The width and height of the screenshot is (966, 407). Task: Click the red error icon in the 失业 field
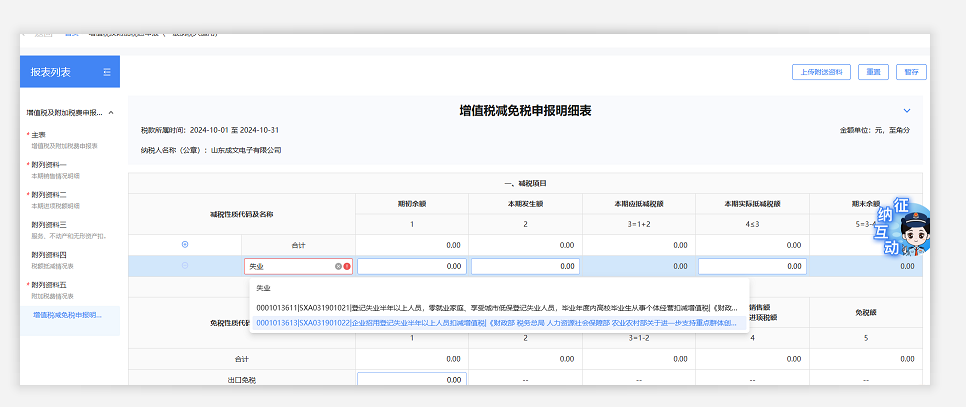click(x=347, y=267)
